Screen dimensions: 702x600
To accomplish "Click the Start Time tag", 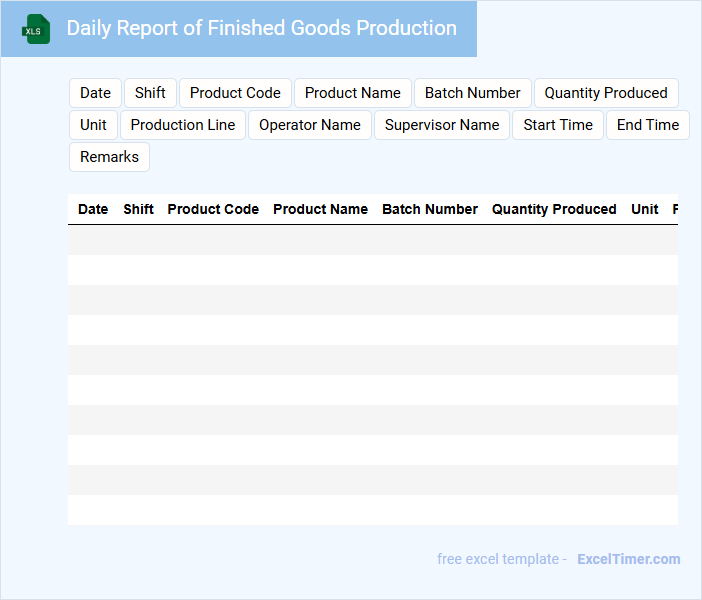I will tap(558, 125).
